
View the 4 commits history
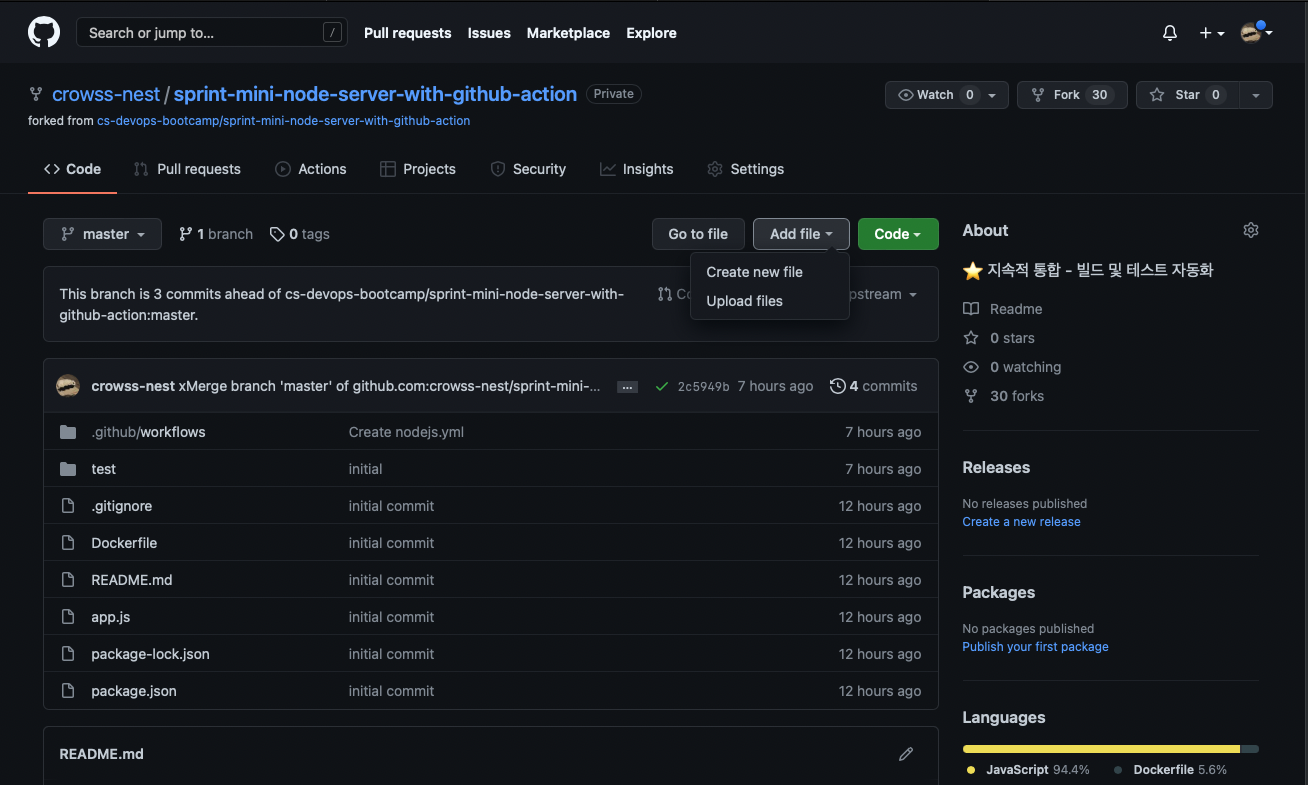coord(874,386)
